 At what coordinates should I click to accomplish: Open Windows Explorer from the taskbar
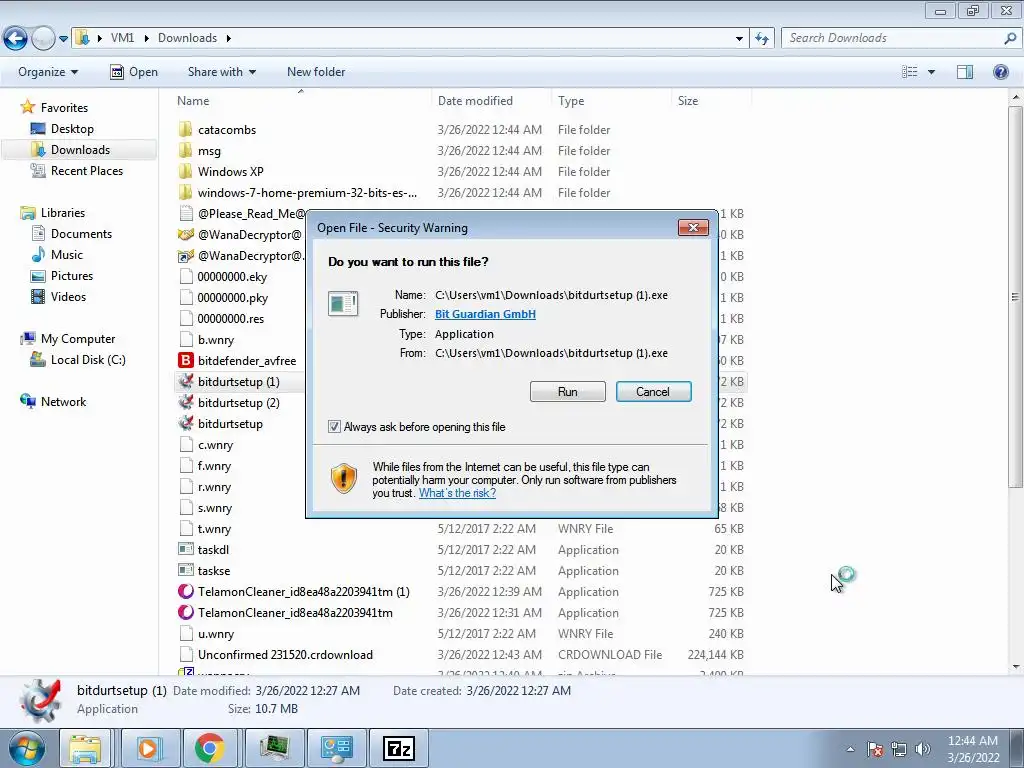click(85, 748)
